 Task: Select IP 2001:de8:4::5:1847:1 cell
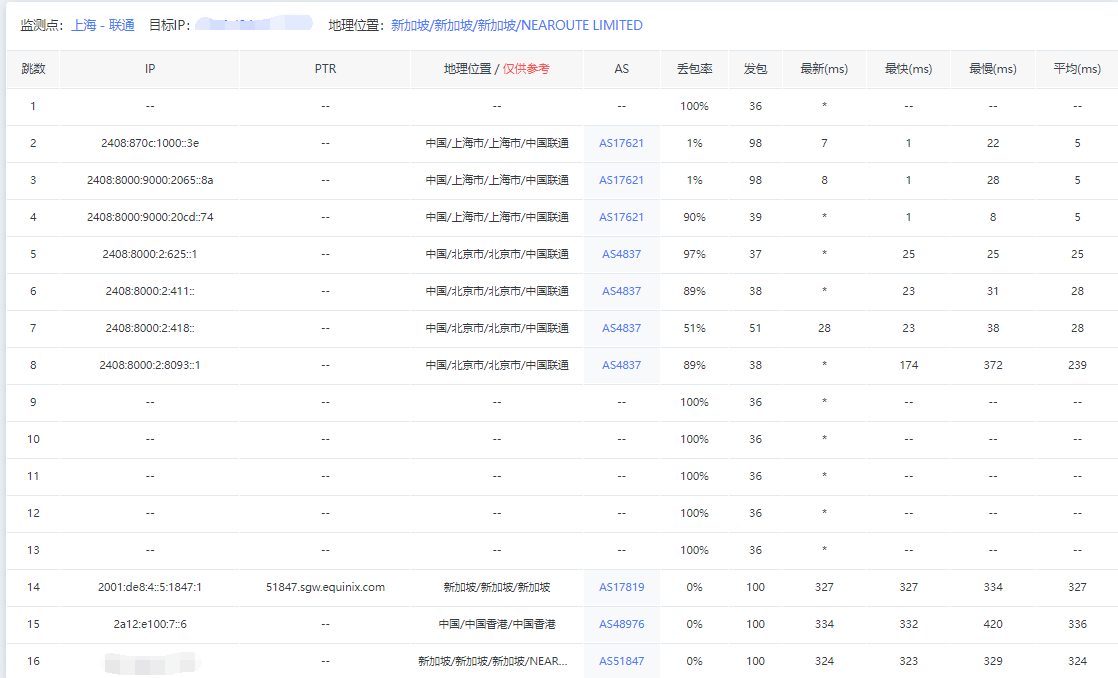point(150,587)
